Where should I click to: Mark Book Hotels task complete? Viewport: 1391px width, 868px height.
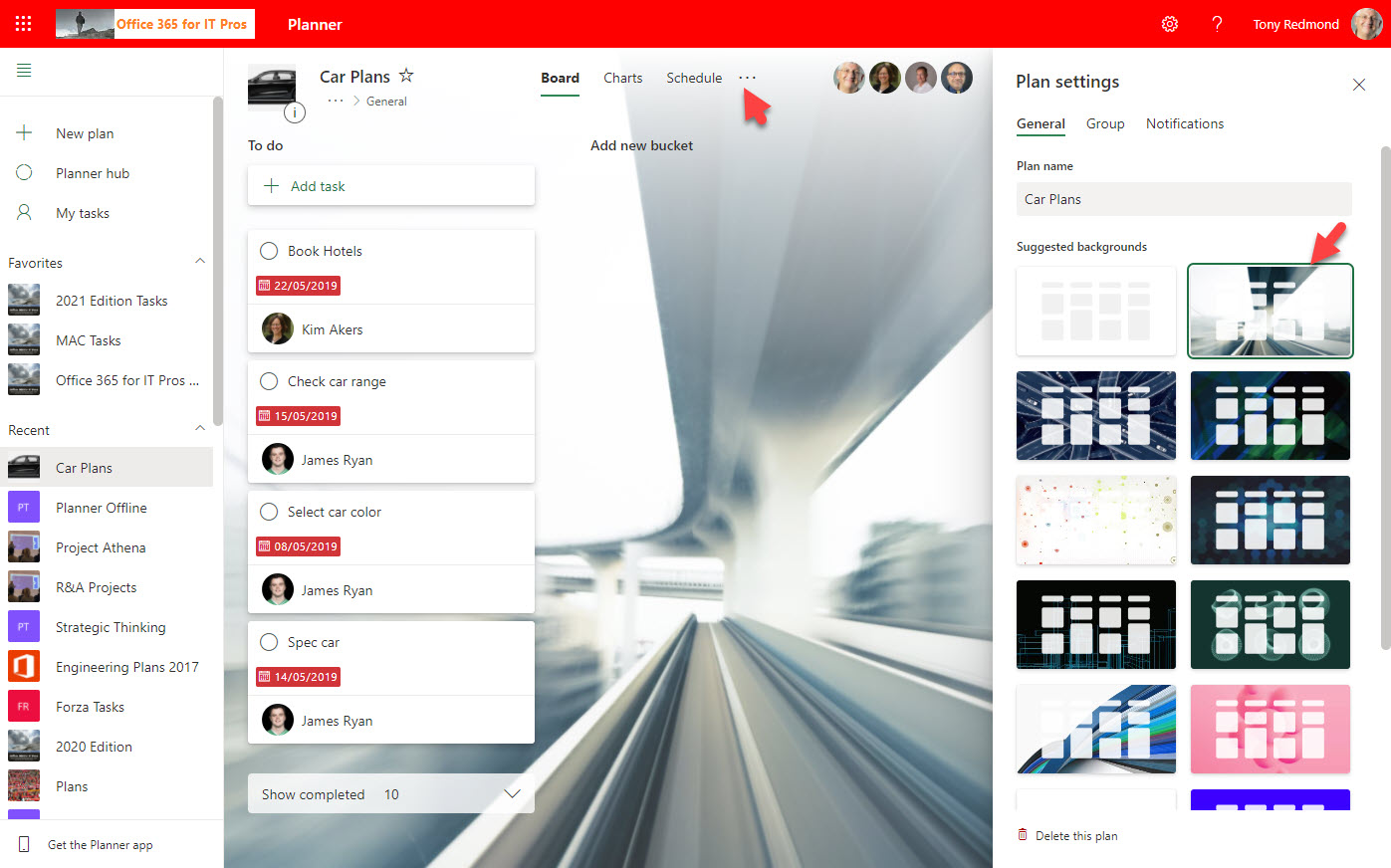269,251
